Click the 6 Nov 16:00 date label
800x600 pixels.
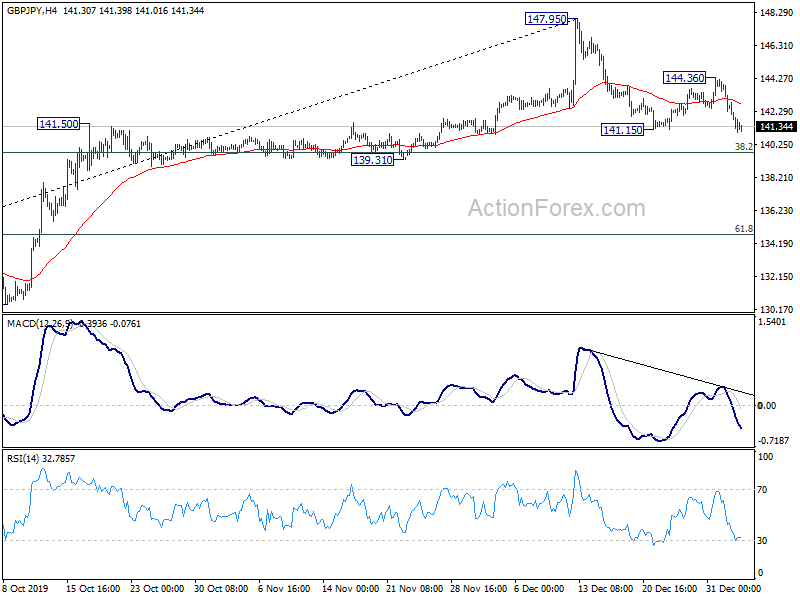[284, 589]
